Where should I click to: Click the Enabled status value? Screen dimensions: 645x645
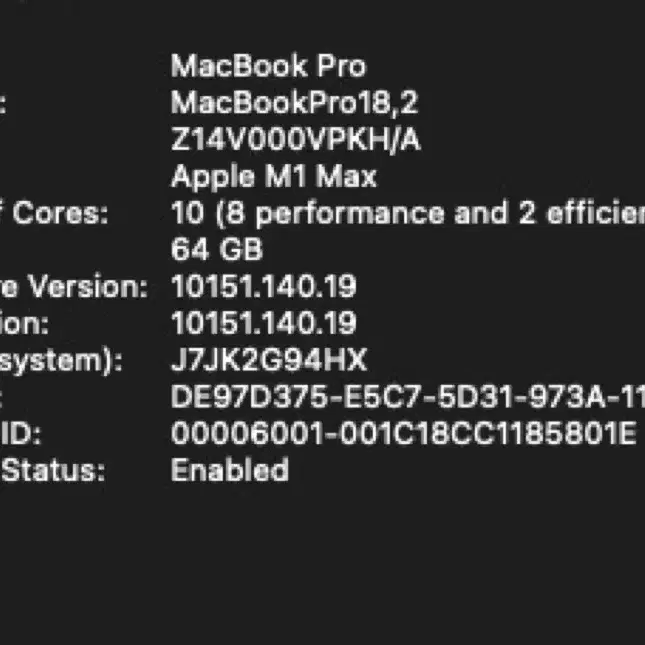[230, 470]
